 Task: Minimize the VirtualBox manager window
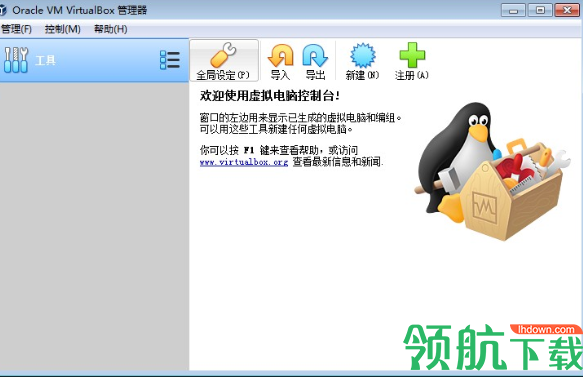coord(513,10)
